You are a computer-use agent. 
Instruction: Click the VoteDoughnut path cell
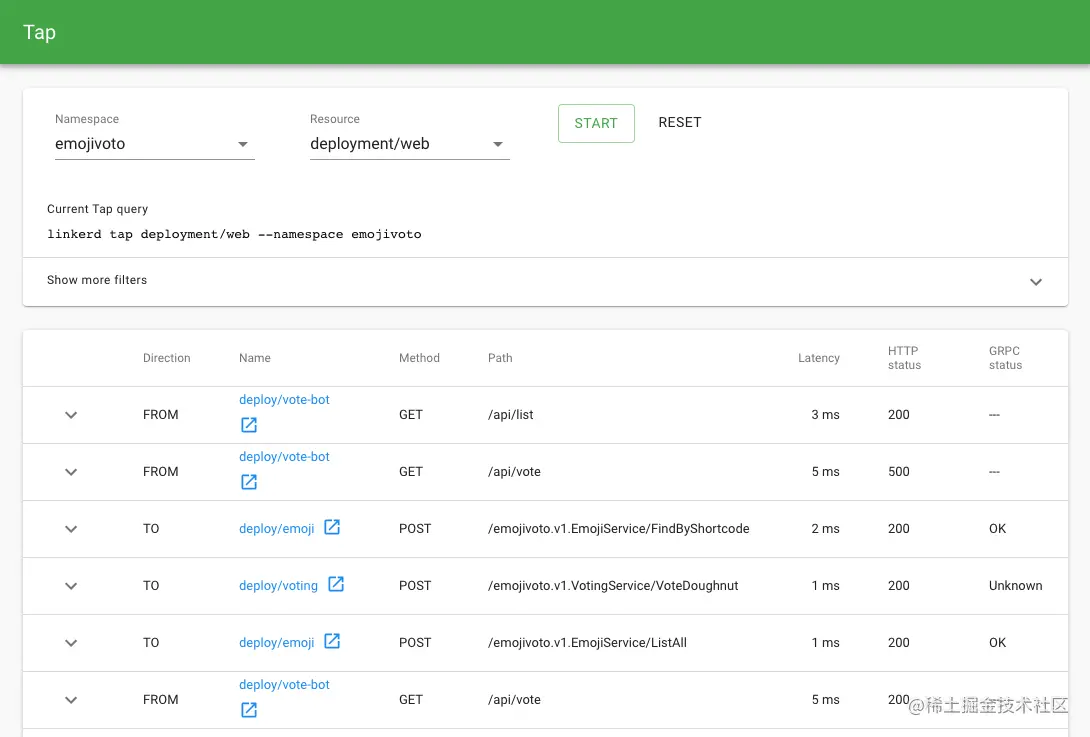[x=613, y=586]
